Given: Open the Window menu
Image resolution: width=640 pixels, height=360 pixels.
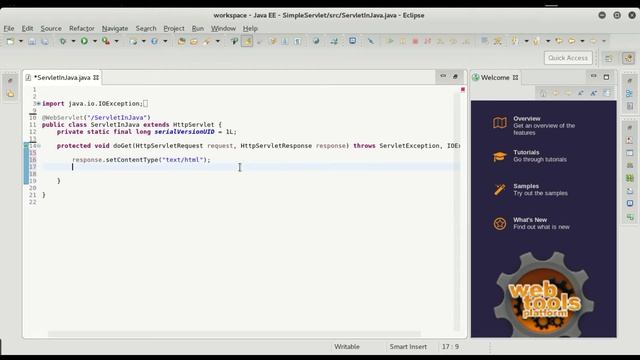Looking at the screenshot, I should (x=223, y=29).
